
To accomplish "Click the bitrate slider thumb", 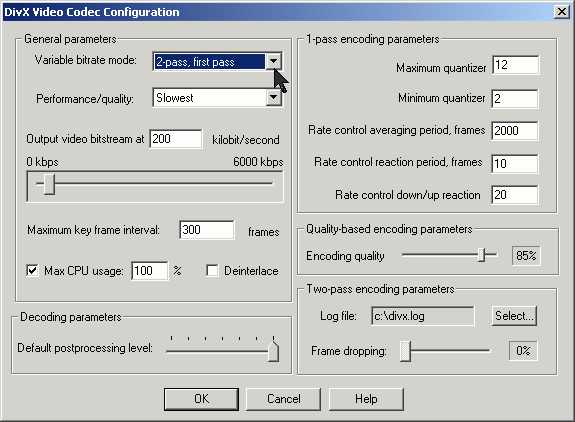I will click(x=49, y=184).
